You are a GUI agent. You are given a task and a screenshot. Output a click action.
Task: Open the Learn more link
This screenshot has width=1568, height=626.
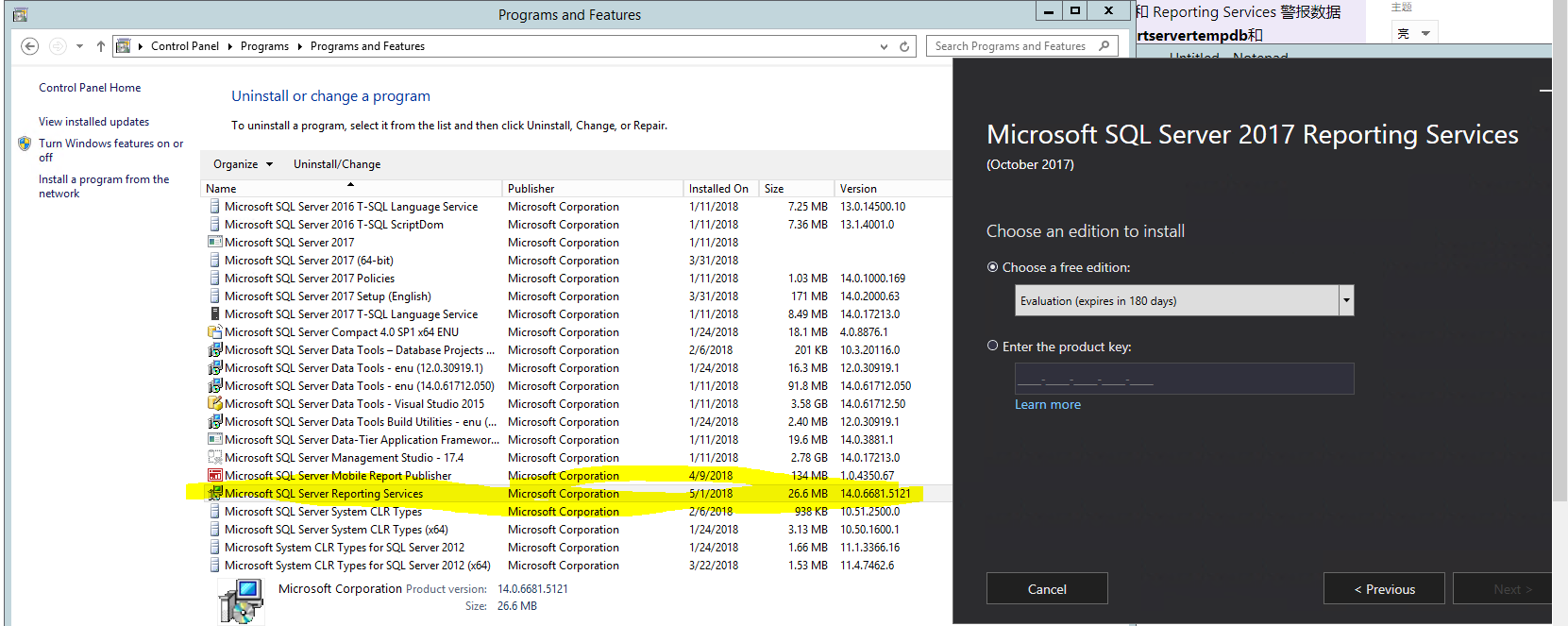pyautogui.click(x=1047, y=404)
